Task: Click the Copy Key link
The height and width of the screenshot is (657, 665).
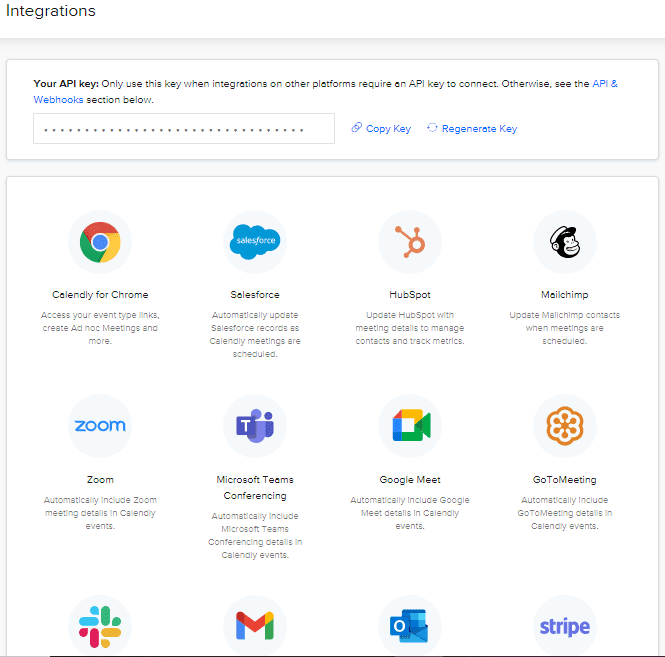Action: click(381, 129)
